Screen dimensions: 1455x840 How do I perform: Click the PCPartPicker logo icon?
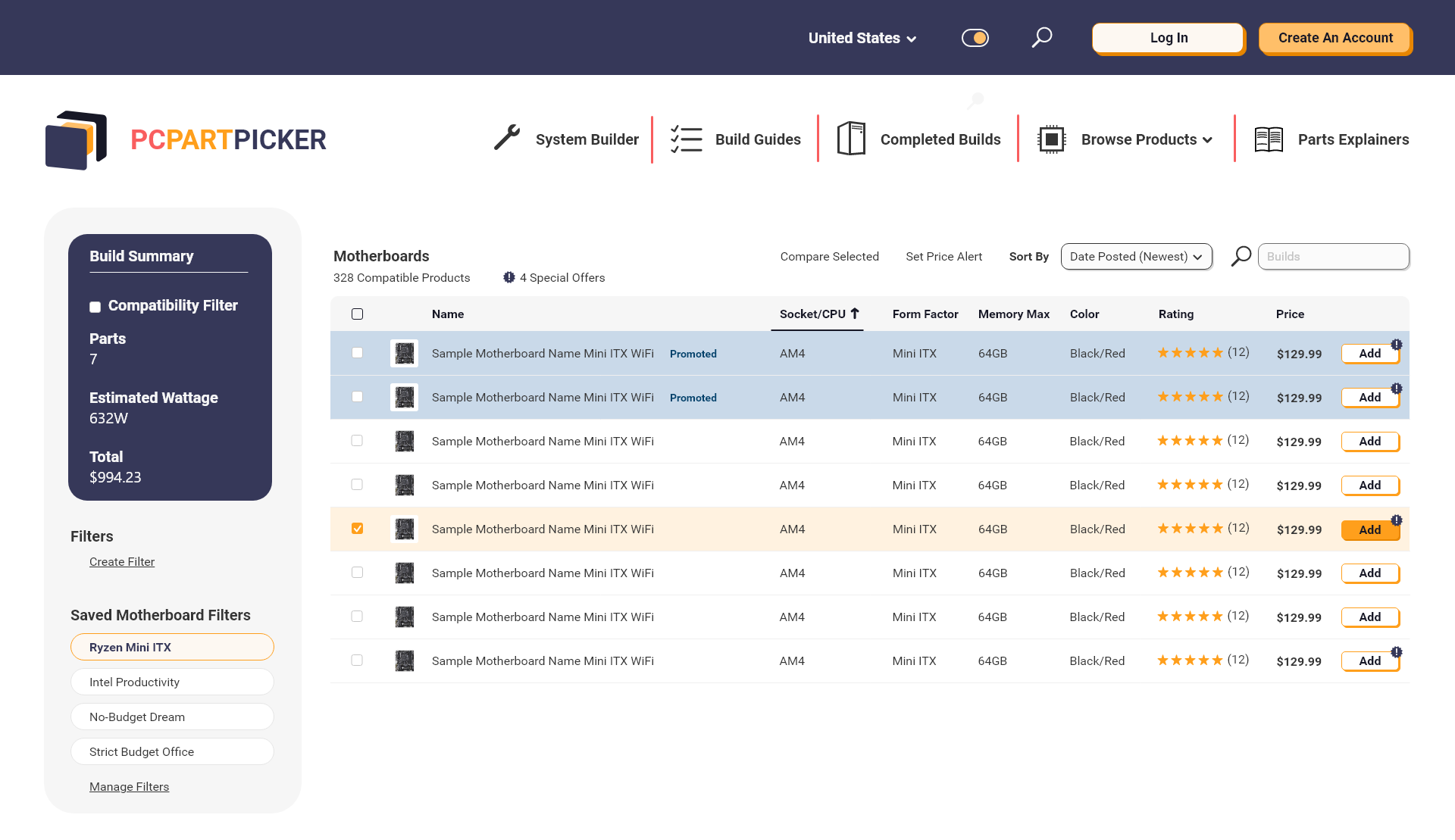[76, 140]
